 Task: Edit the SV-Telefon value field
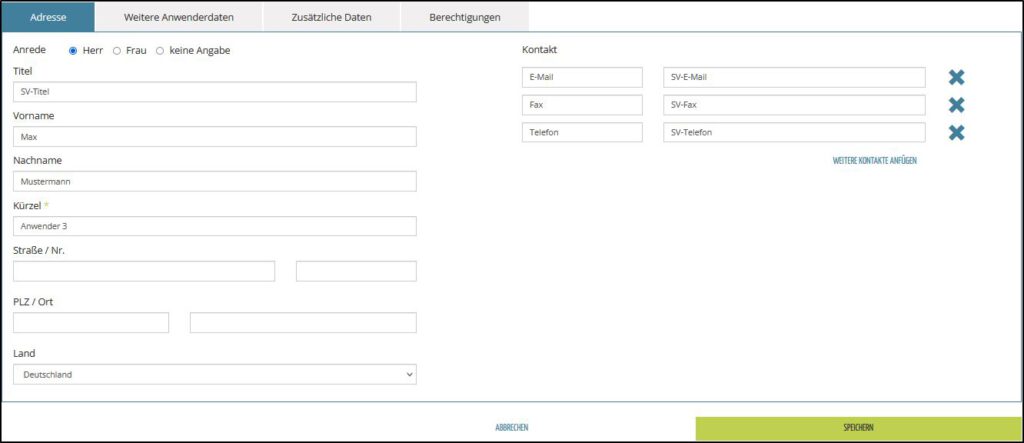(794, 133)
